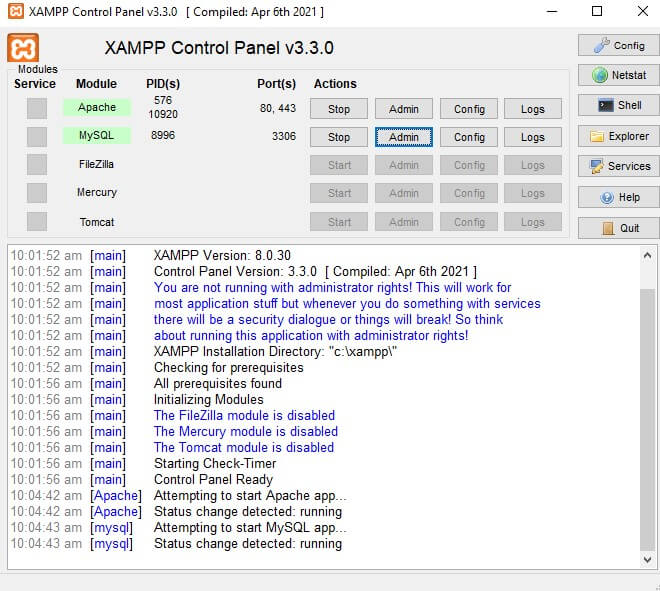Click the XAMPP title bar icon

click(x=16, y=11)
